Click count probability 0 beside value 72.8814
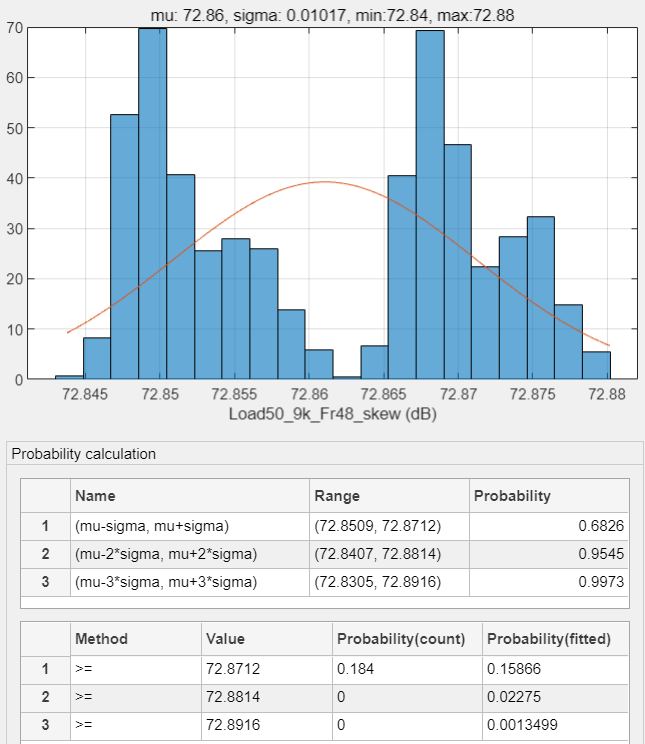 [x=407, y=697]
